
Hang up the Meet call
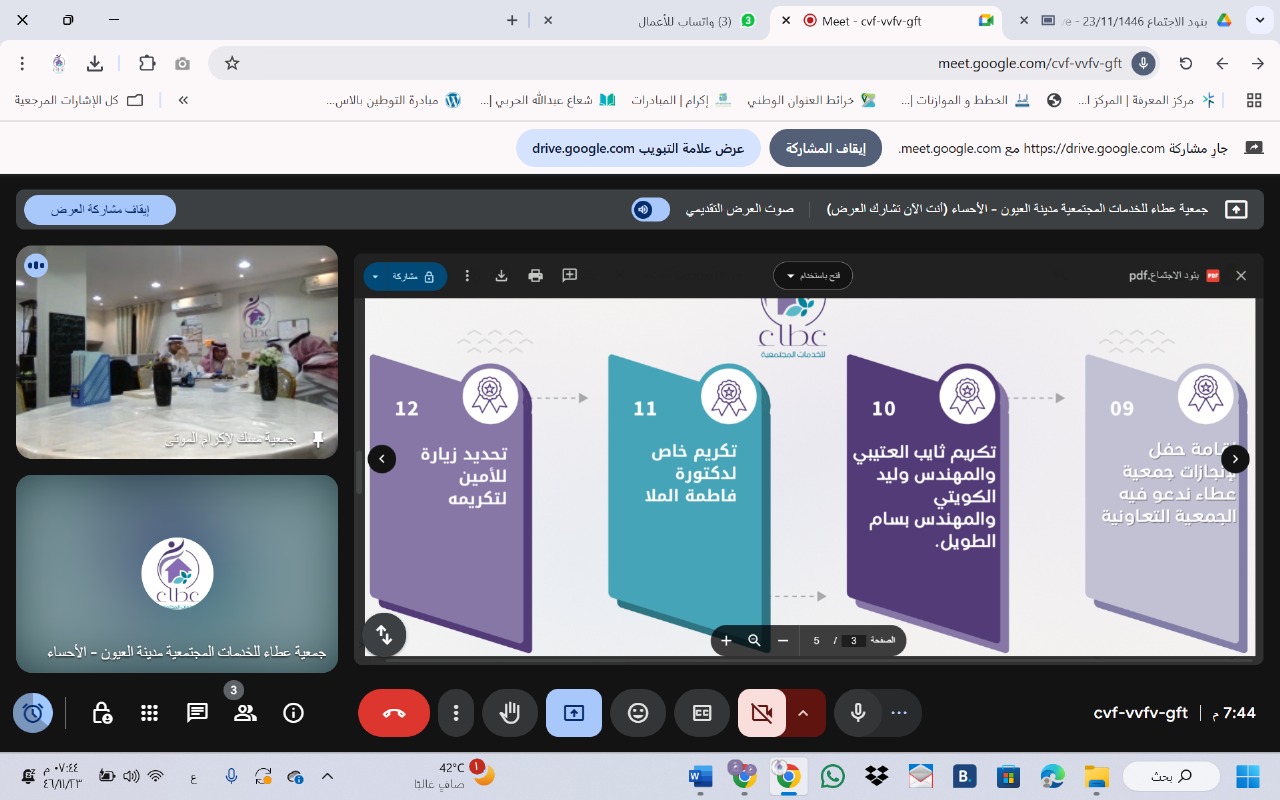[x=394, y=713]
